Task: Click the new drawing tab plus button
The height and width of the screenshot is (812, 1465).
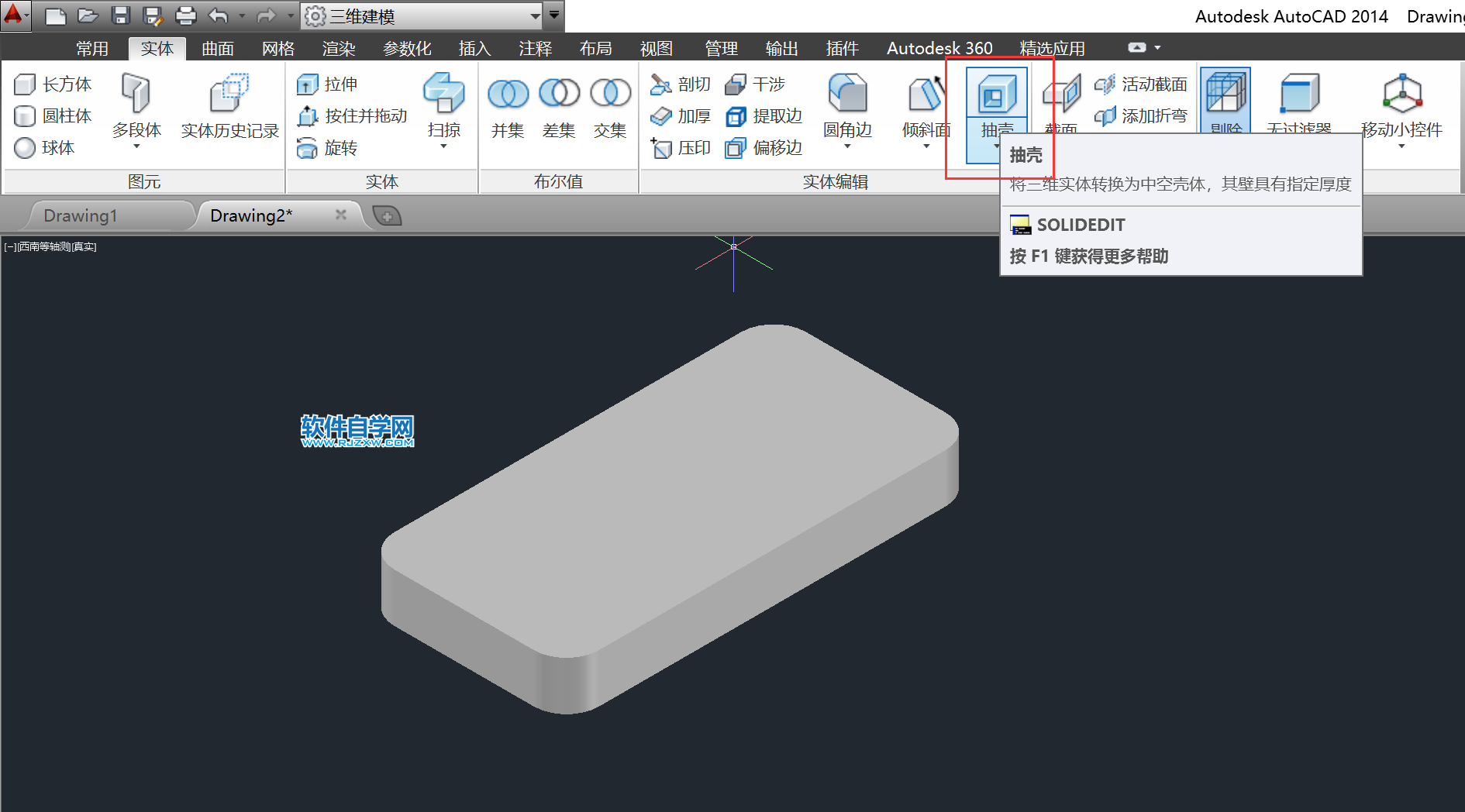Action: 387,215
